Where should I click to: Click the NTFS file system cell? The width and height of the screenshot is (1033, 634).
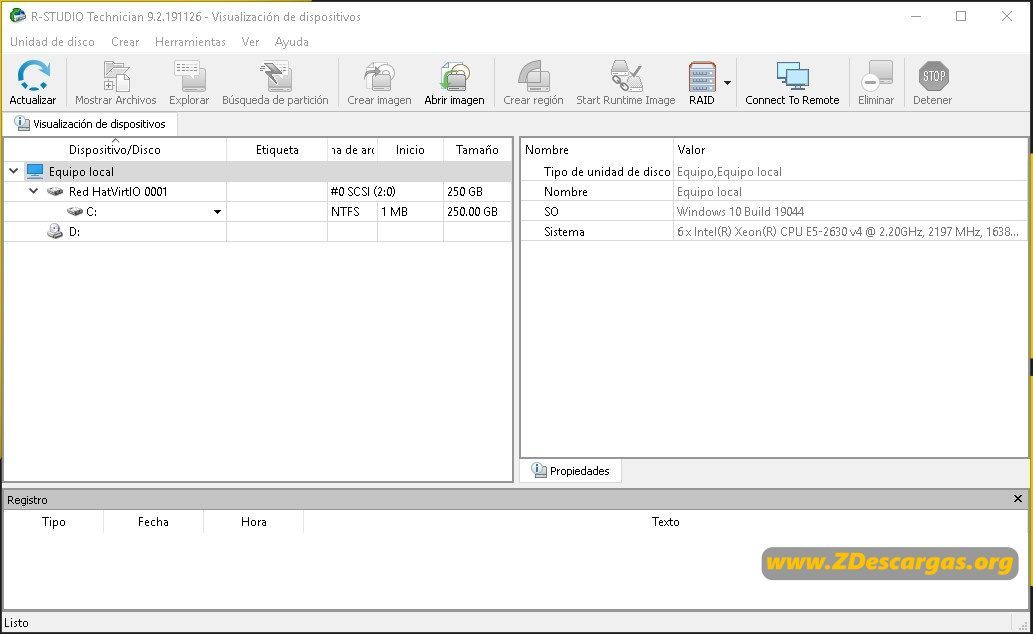[352, 212]
